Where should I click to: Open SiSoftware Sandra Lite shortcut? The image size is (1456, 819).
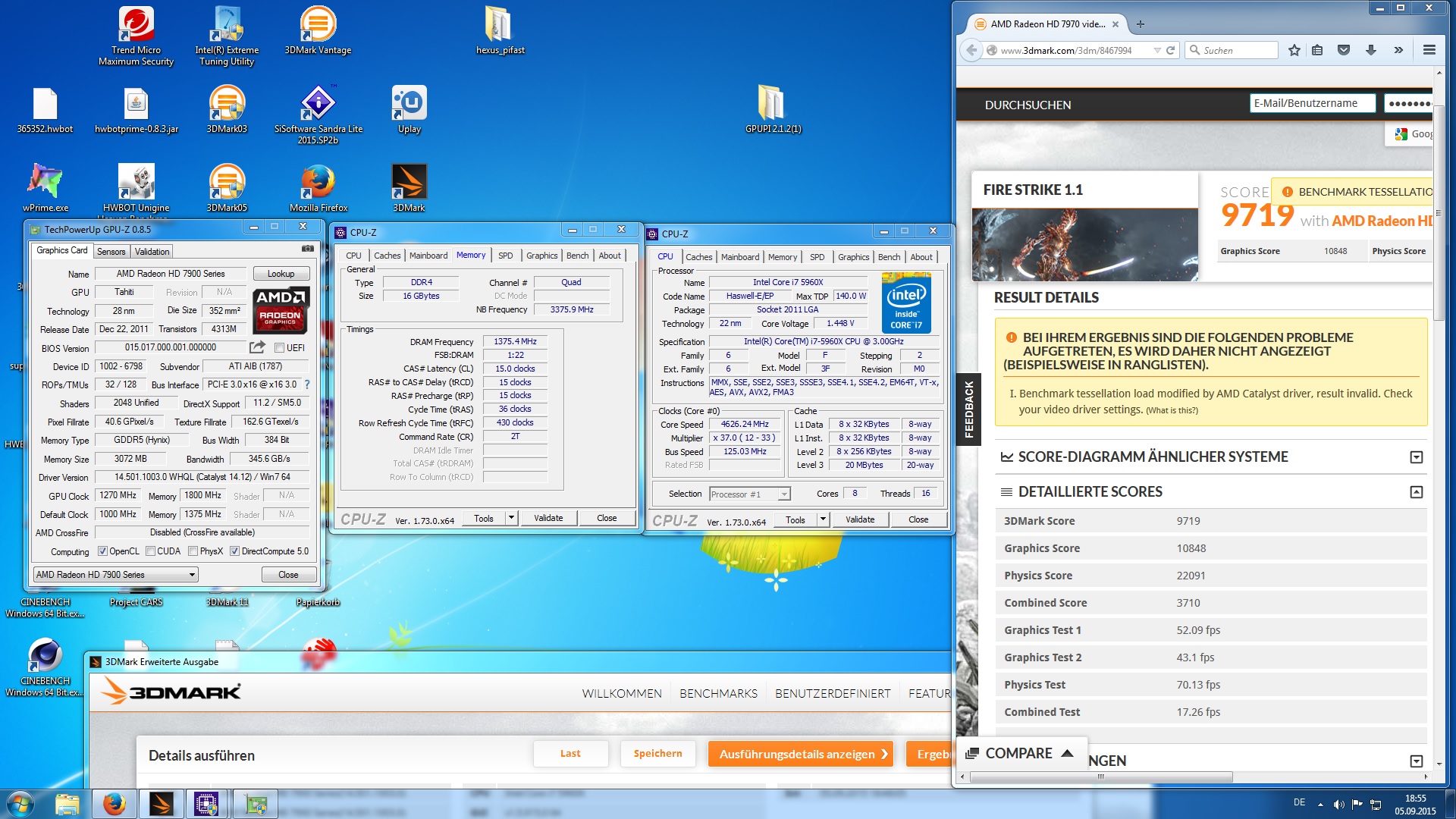point(318,115)
